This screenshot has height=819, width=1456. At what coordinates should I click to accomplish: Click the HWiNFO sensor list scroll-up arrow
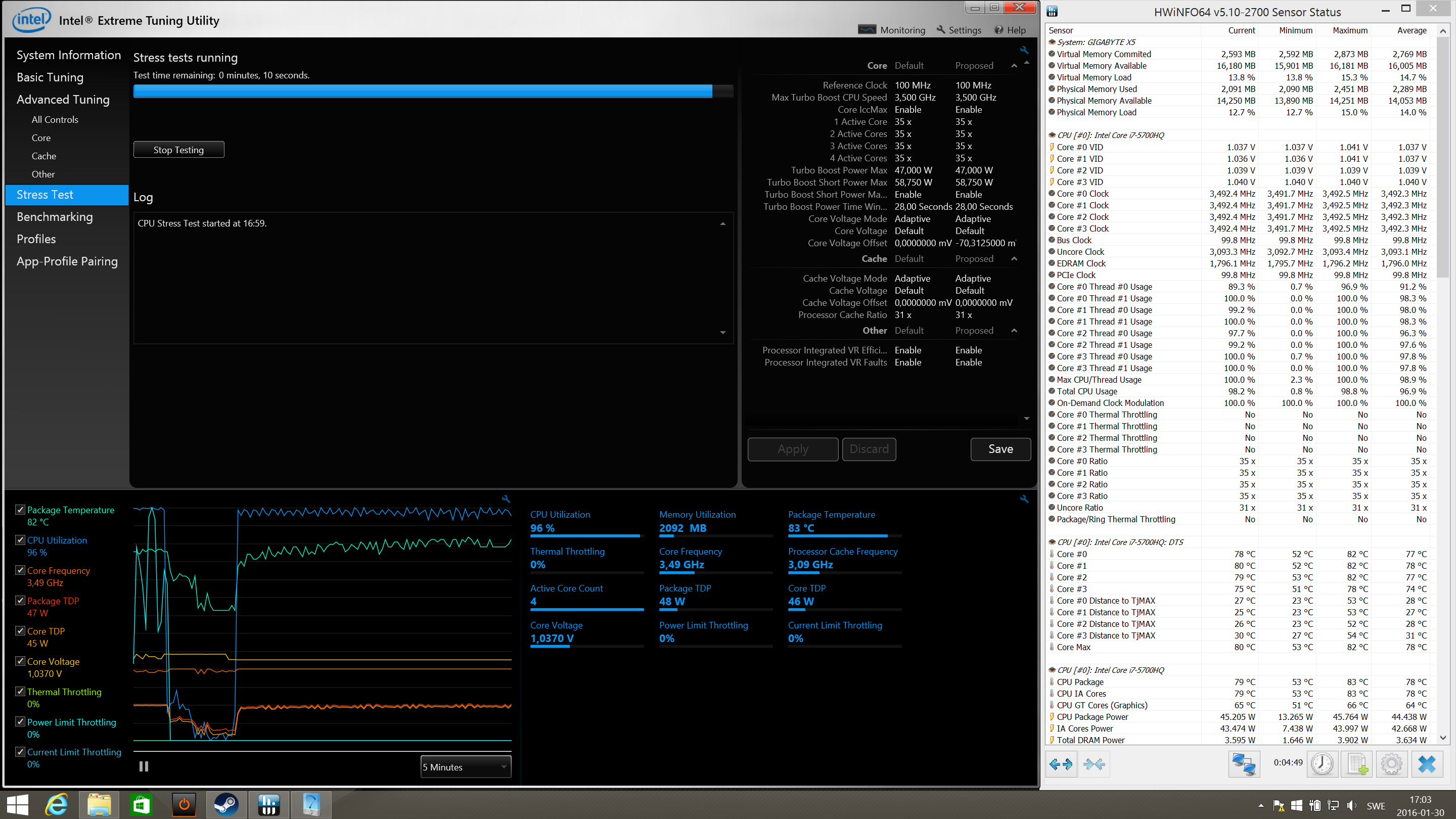click(1443, 31)
